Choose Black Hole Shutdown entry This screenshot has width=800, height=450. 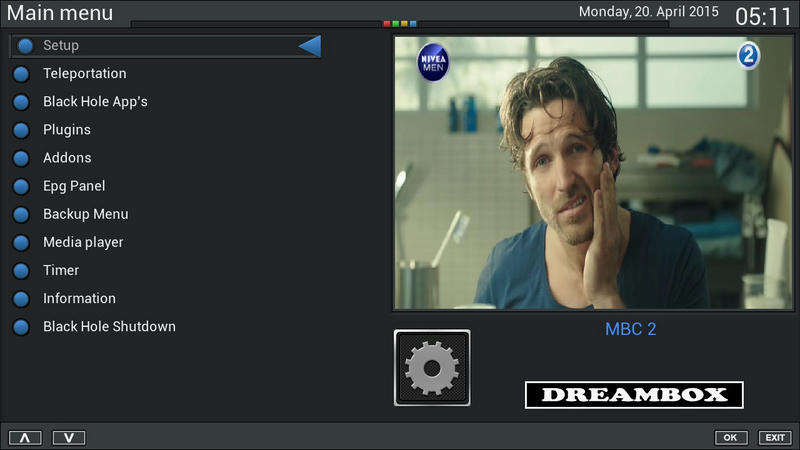[109, 327]
